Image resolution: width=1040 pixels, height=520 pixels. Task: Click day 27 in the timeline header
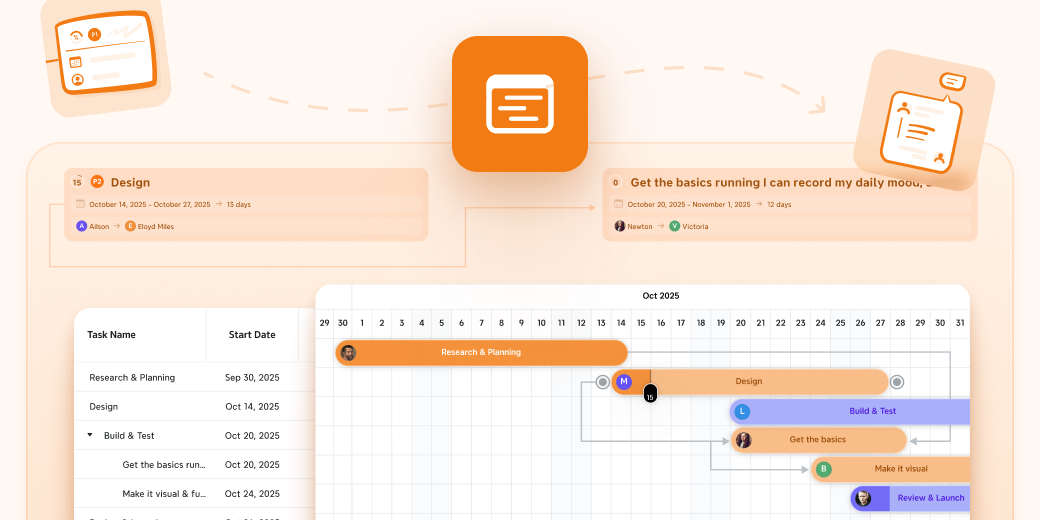point(880,323)
